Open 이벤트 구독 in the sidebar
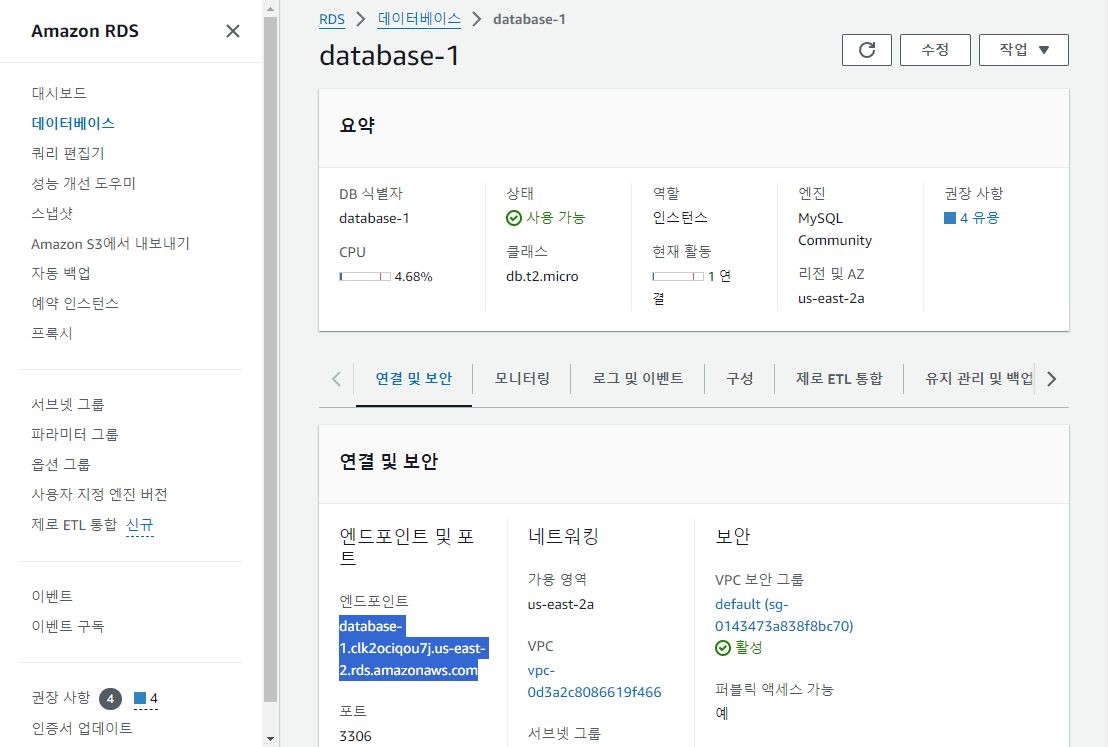 point(68,626)
